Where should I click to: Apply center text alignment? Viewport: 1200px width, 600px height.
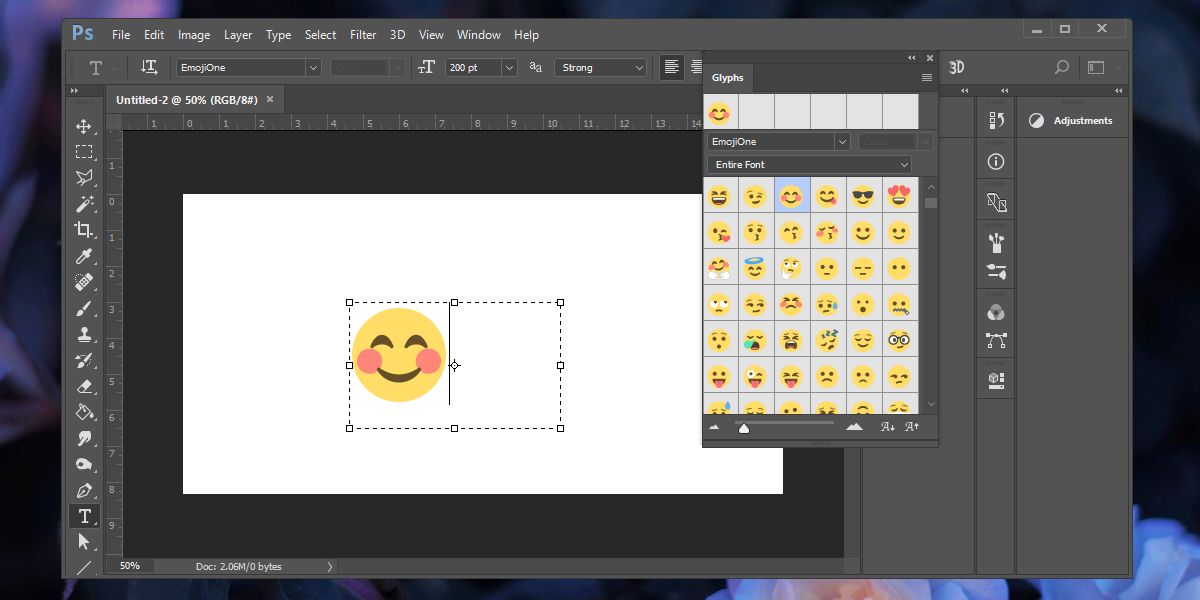pyautogui.click(x=696, y=67)
